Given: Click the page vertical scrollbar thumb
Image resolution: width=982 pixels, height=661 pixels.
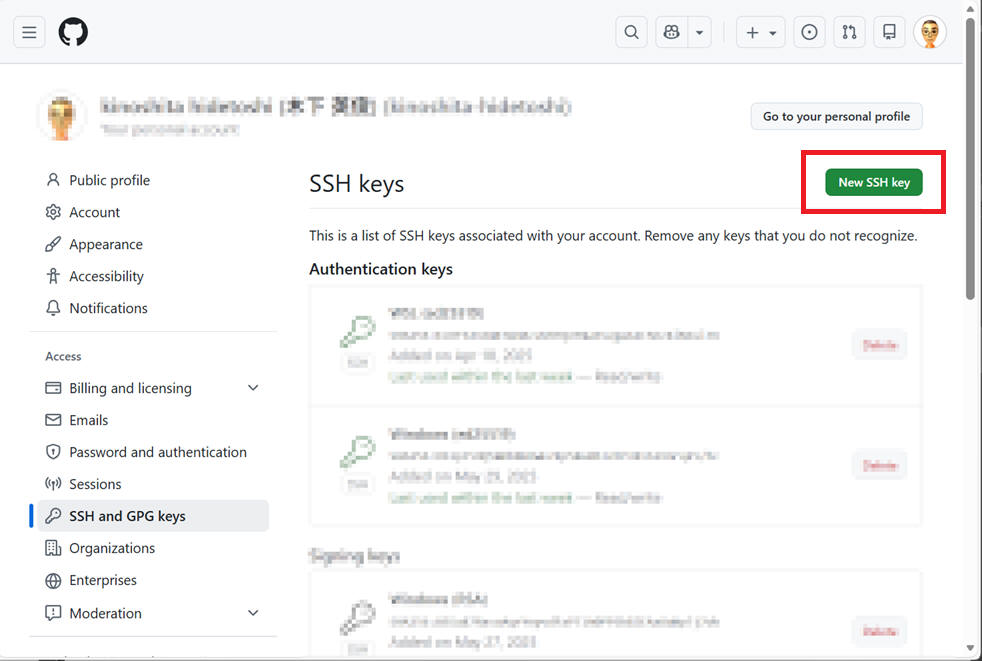Looking at the screenshot, I should 970,160.
